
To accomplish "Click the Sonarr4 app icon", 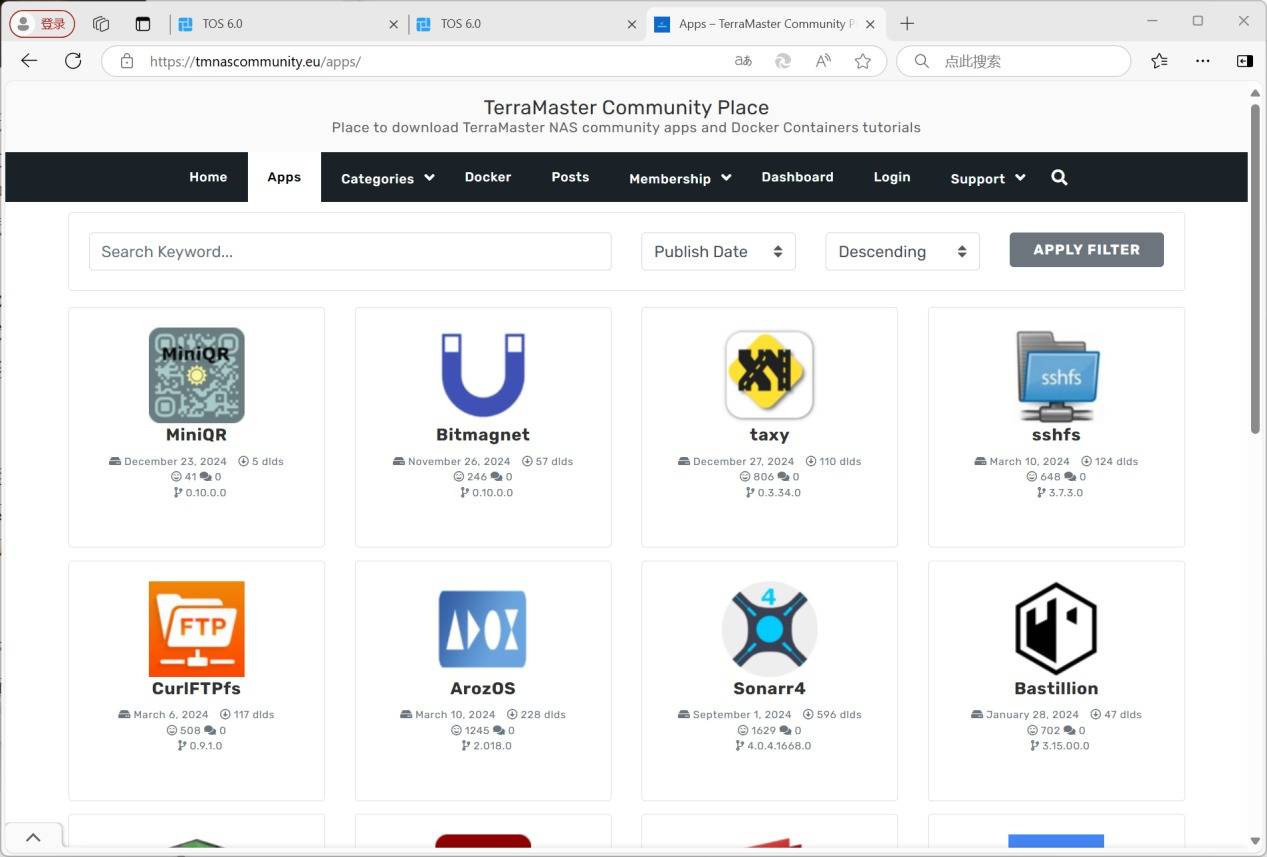I will pos(769,629).
